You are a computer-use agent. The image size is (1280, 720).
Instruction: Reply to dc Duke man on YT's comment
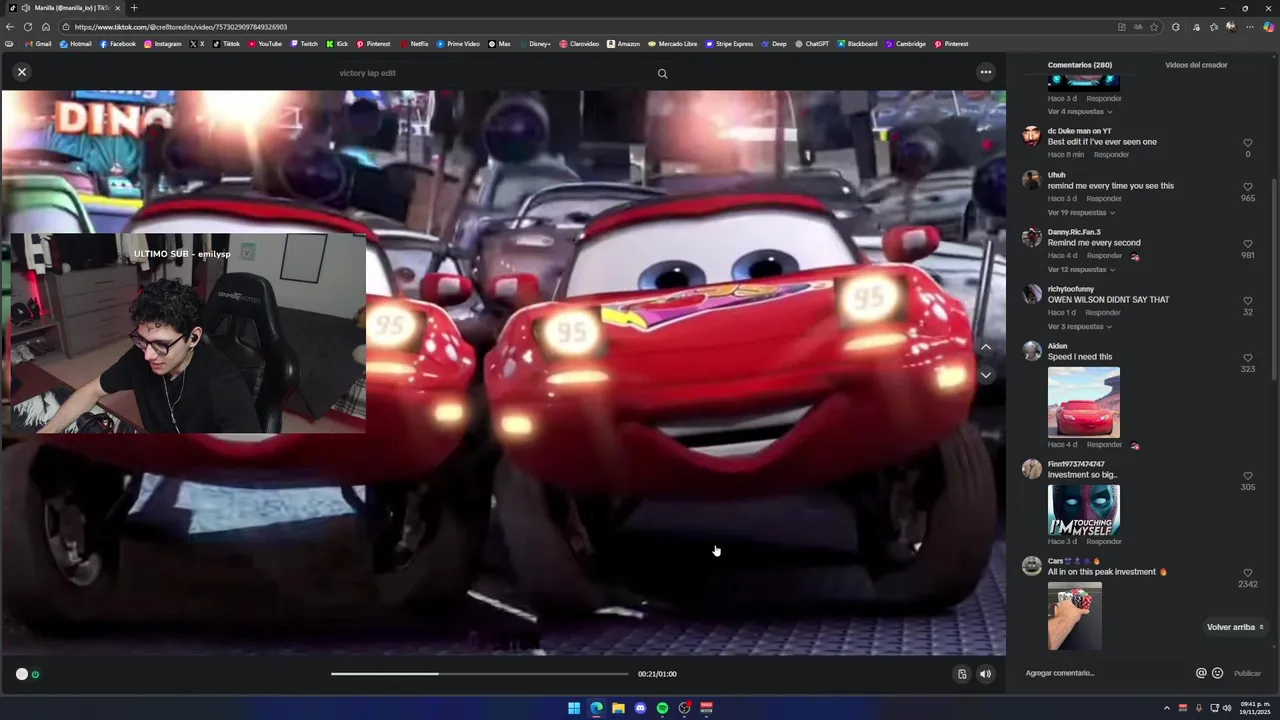[1111, 155]
